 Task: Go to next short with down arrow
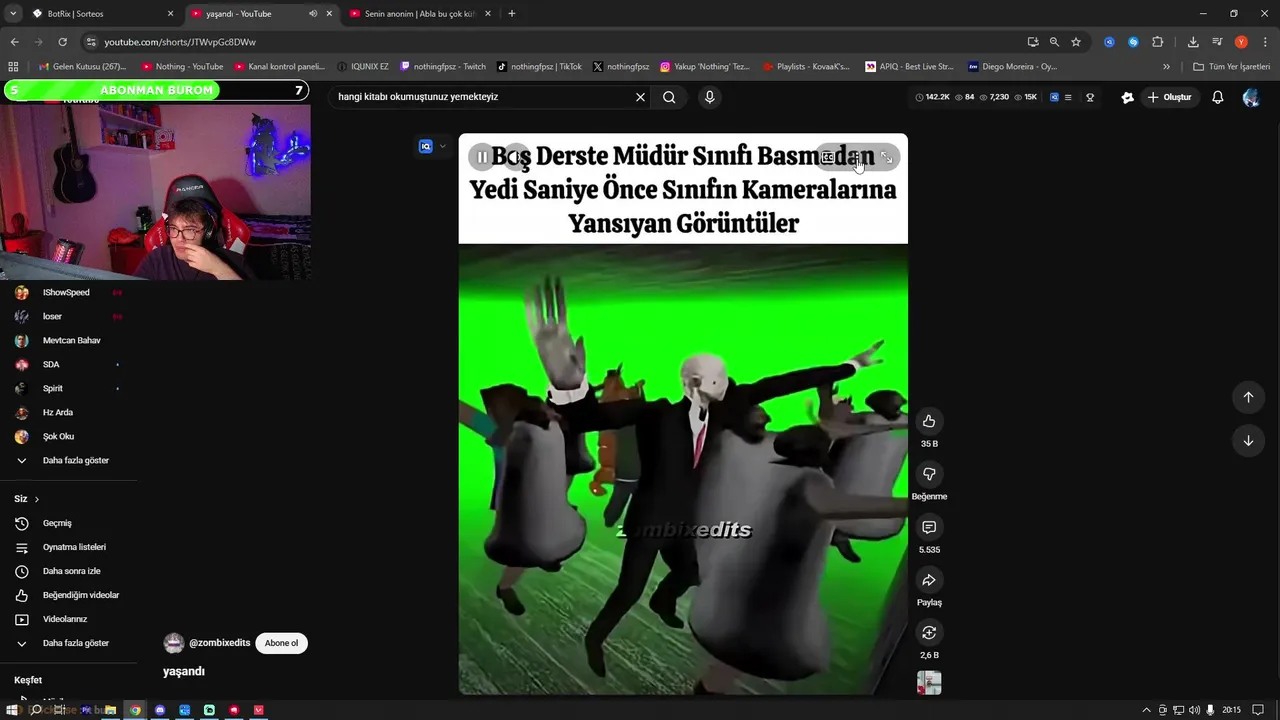[1248, 441]
